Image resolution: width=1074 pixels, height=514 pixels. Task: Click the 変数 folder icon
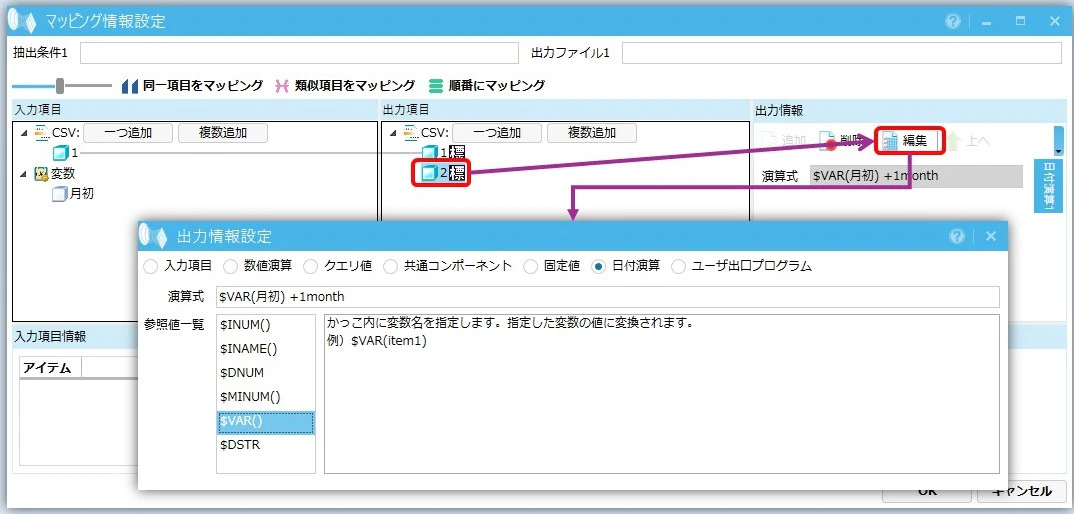coord(40,174)
